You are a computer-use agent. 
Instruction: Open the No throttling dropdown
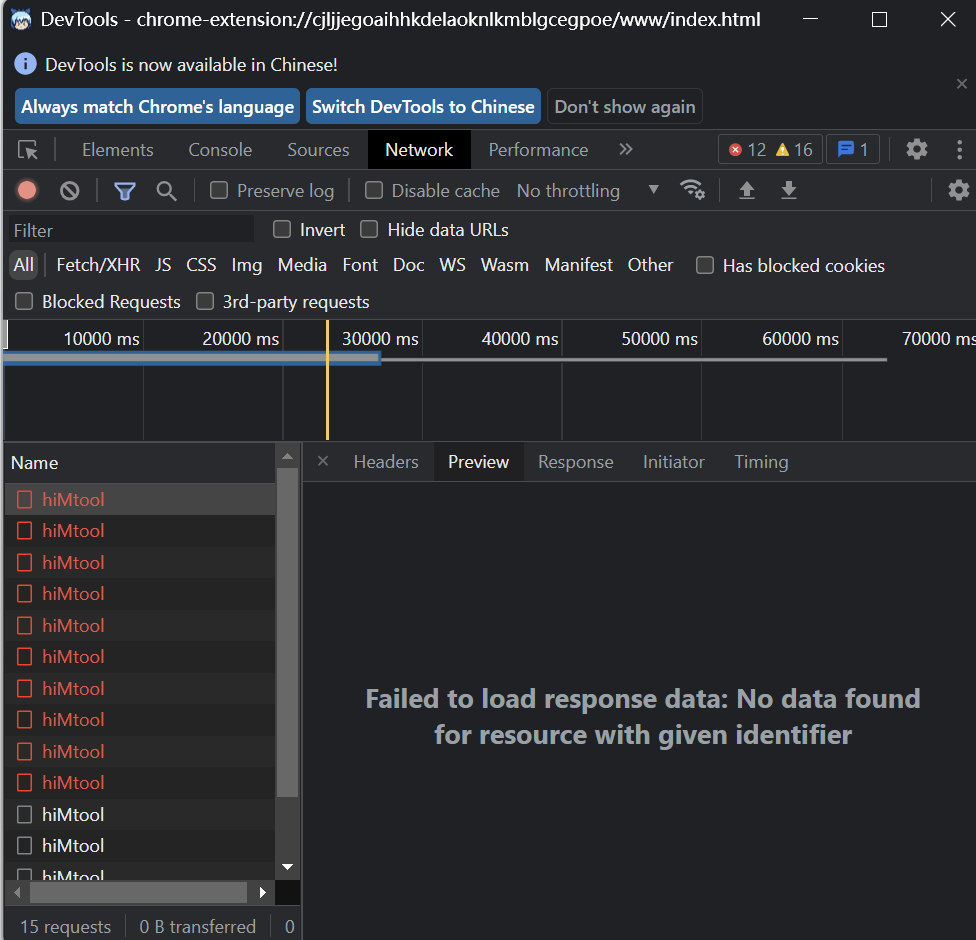tap(587, 190)
